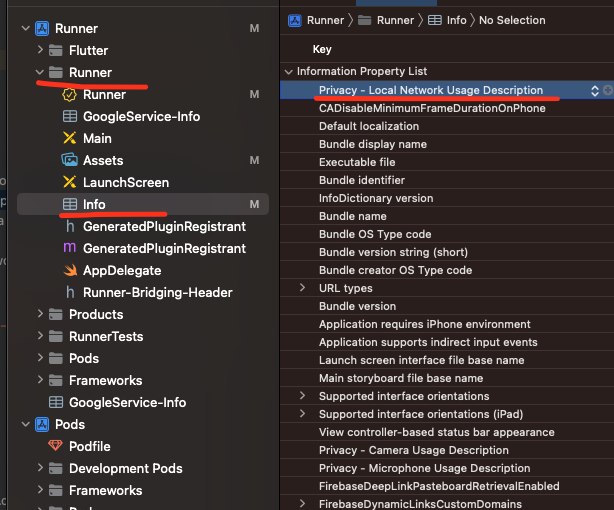Click the Pods project app icon
This screenshot has width=614, height=510.
[x=42, y=425]
